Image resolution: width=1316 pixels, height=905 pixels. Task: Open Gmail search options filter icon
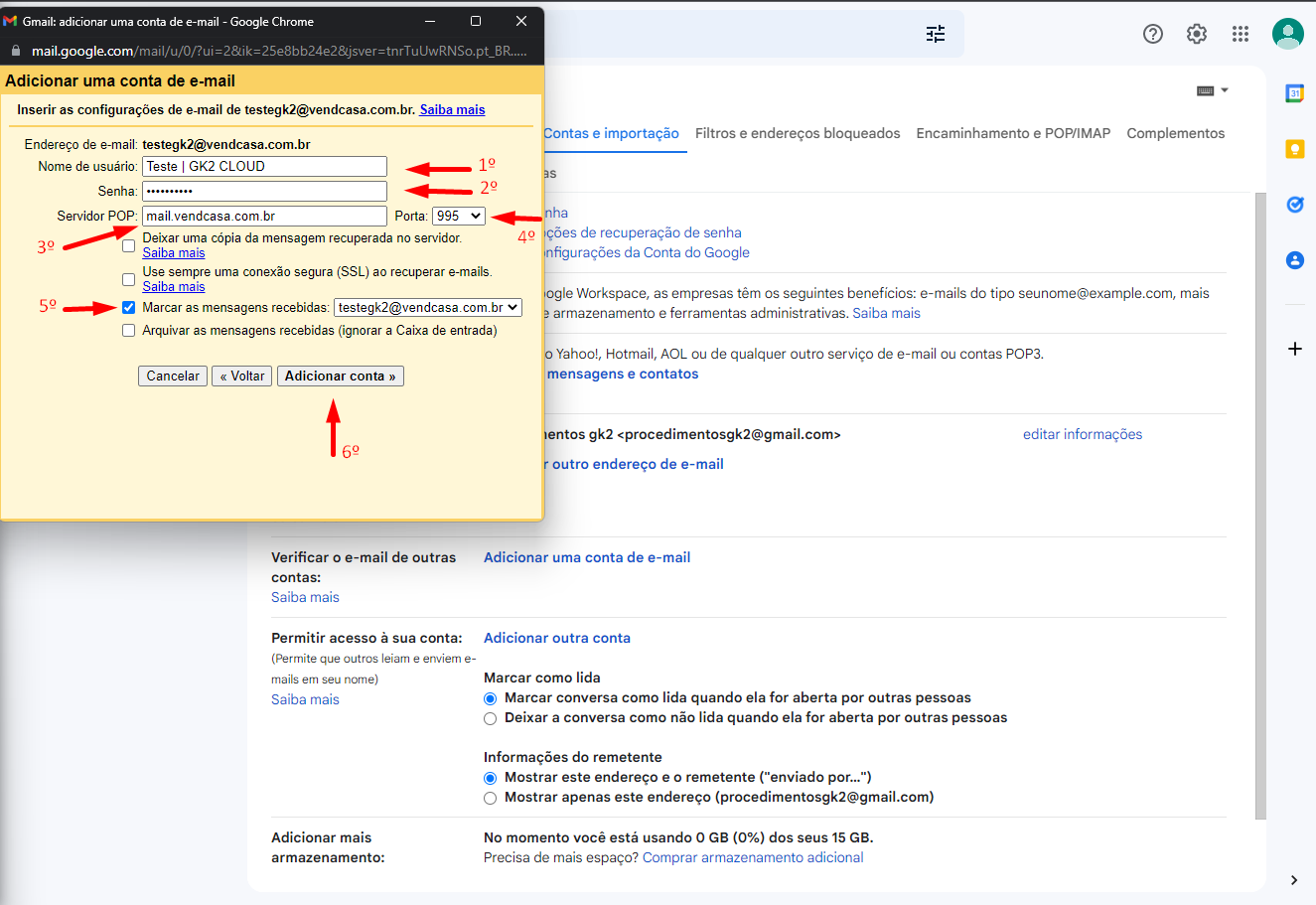936,34
